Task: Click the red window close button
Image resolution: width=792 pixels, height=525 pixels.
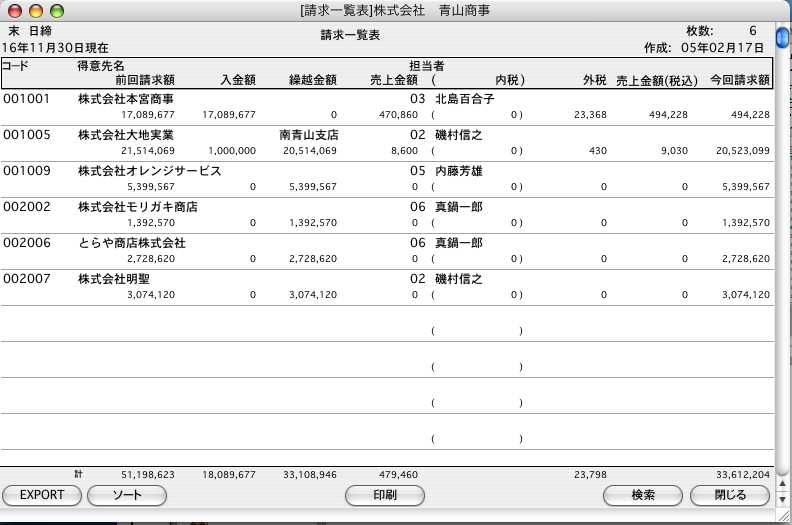Action: click(x=14, y=10)
